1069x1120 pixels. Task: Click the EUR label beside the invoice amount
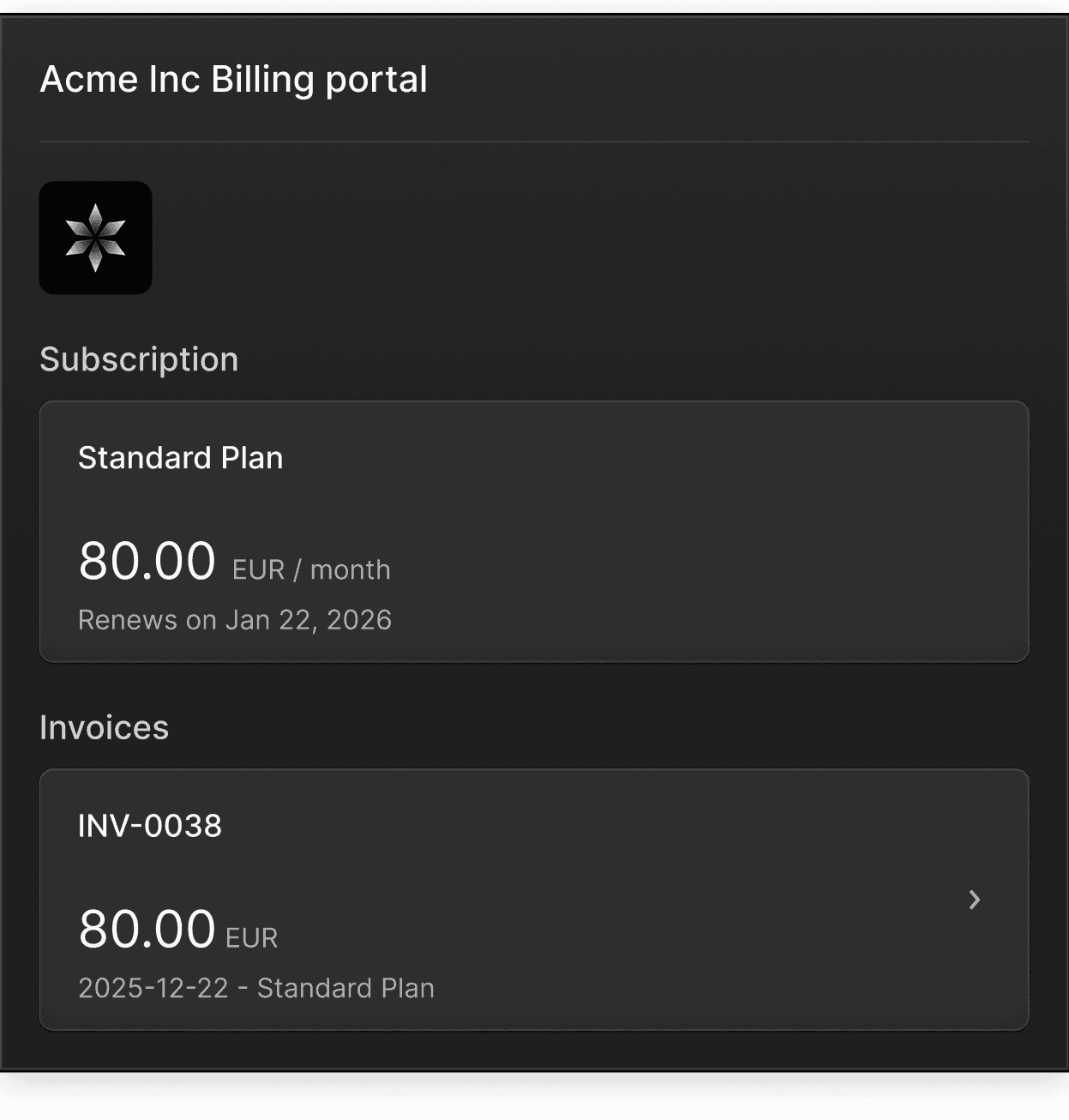(x=251, y=938)
